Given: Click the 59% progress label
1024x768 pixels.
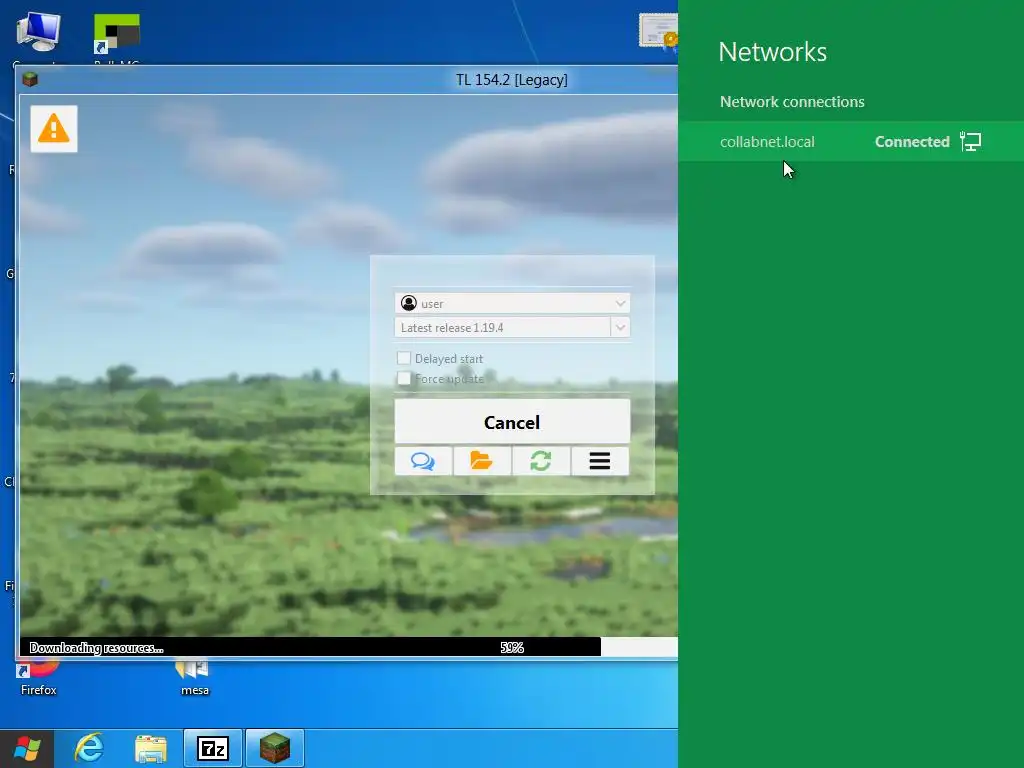Looking at the screenshot, I should (x=512, y=647).
